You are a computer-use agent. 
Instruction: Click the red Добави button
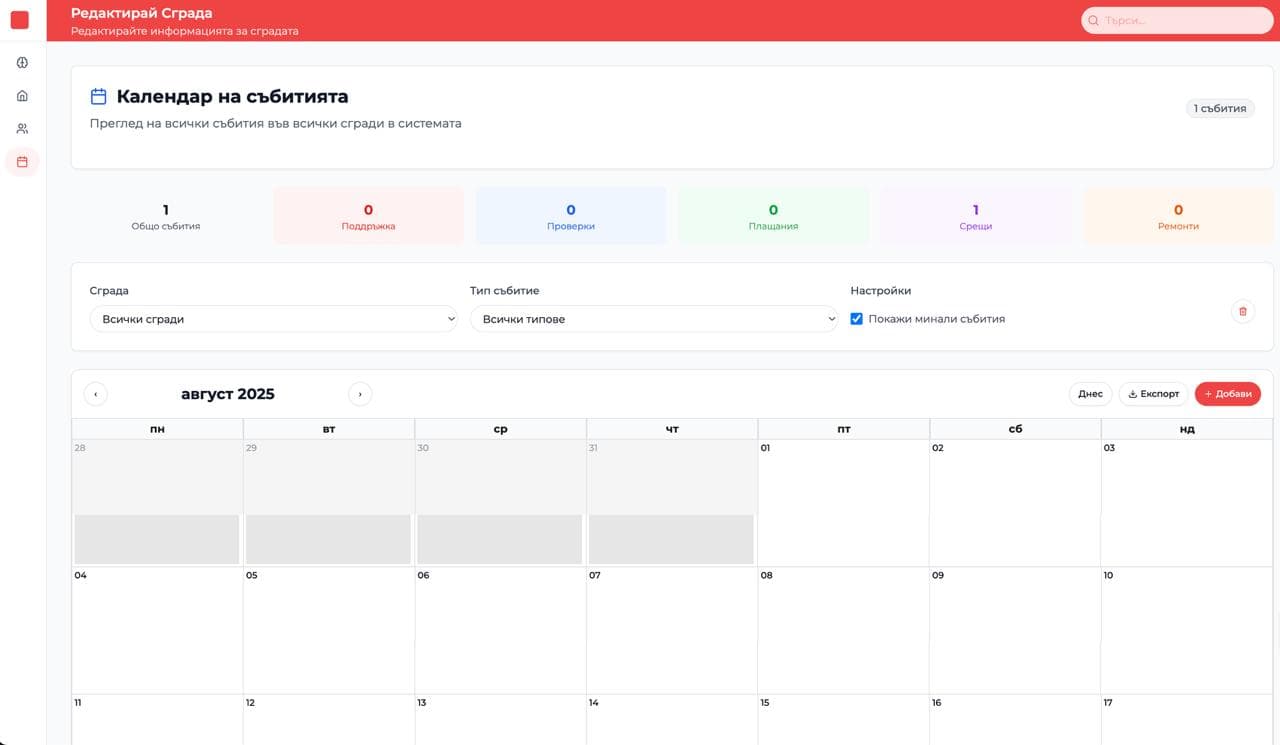click(1228, 394)
